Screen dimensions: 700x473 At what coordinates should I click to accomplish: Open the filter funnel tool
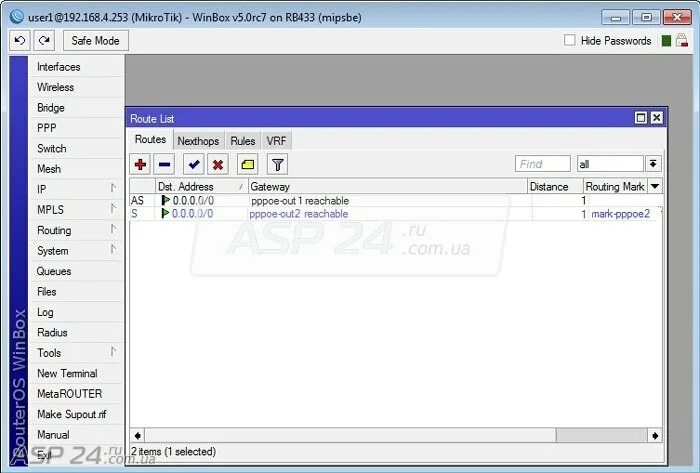tap(277, 164)
